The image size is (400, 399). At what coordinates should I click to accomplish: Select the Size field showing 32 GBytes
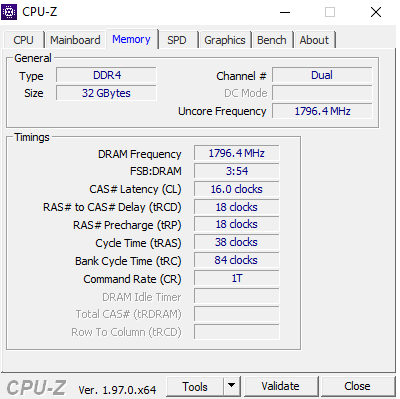pyautogui.click(x=106, y=93)
